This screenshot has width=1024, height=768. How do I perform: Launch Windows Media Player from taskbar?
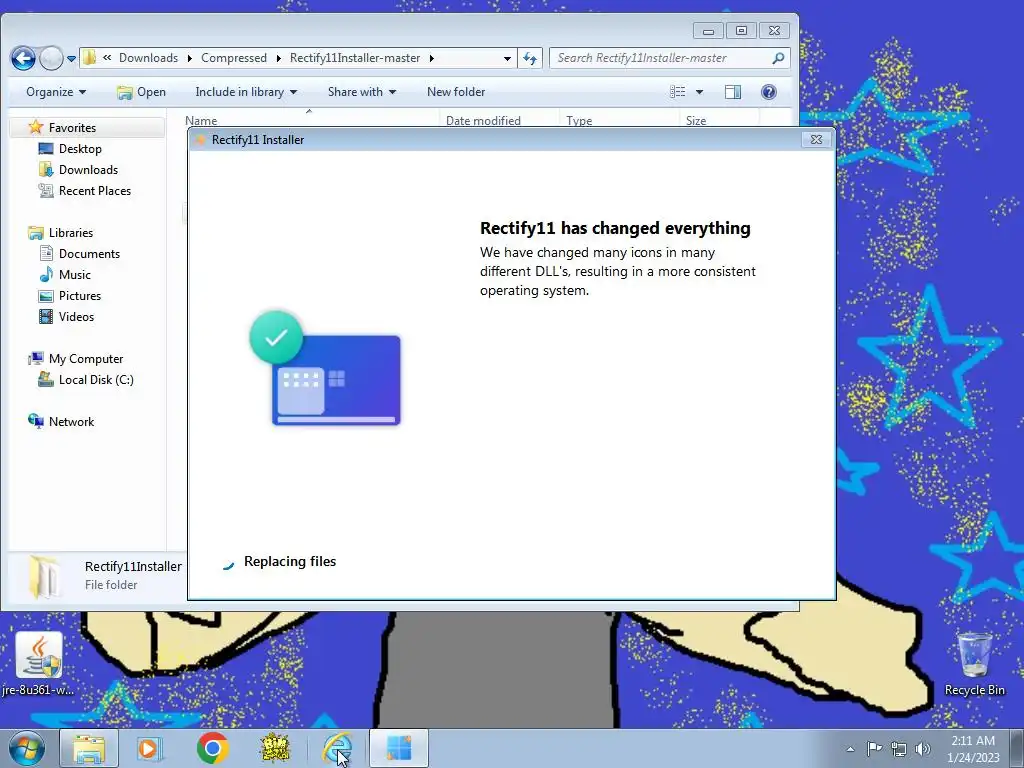point(149,748)
